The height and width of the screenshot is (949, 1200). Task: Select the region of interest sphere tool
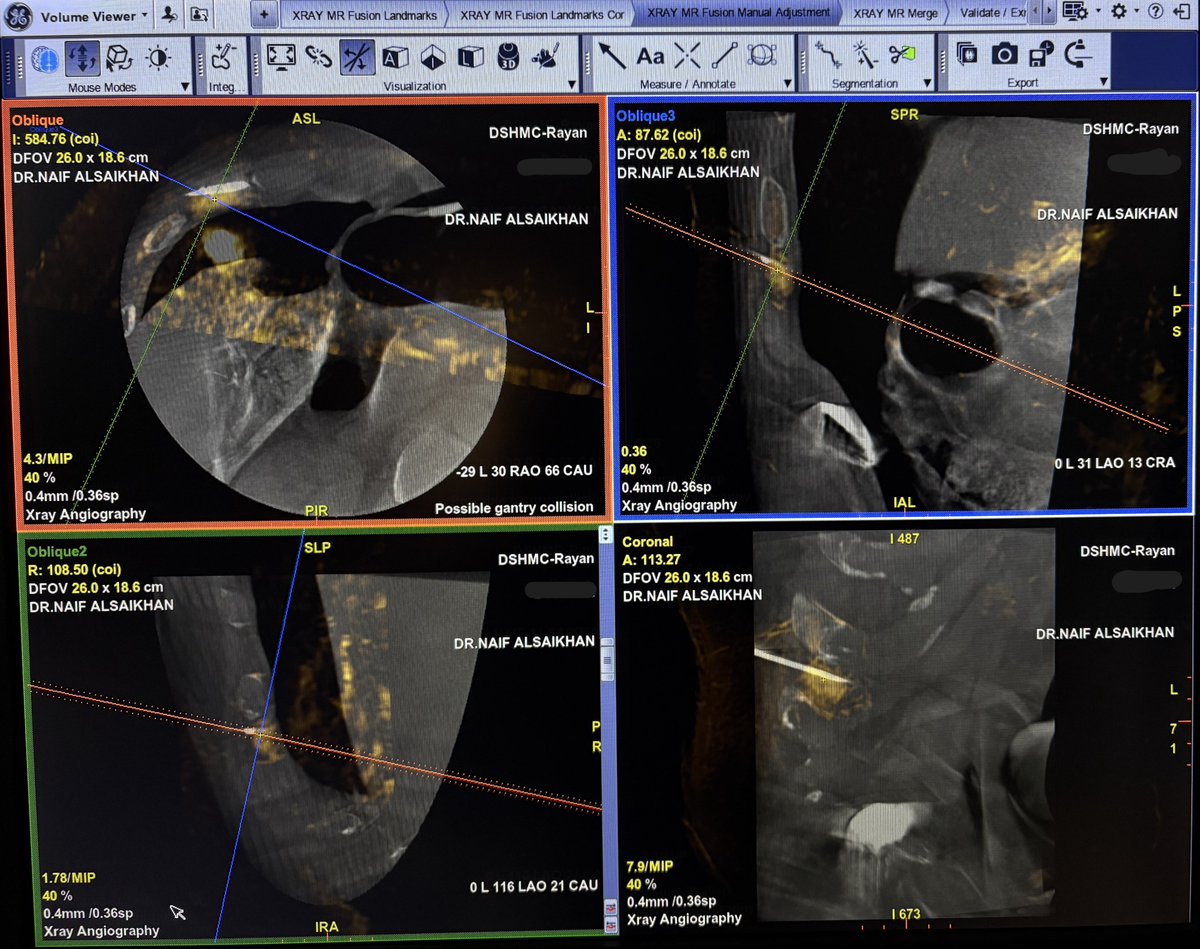[x=762, y=55]
